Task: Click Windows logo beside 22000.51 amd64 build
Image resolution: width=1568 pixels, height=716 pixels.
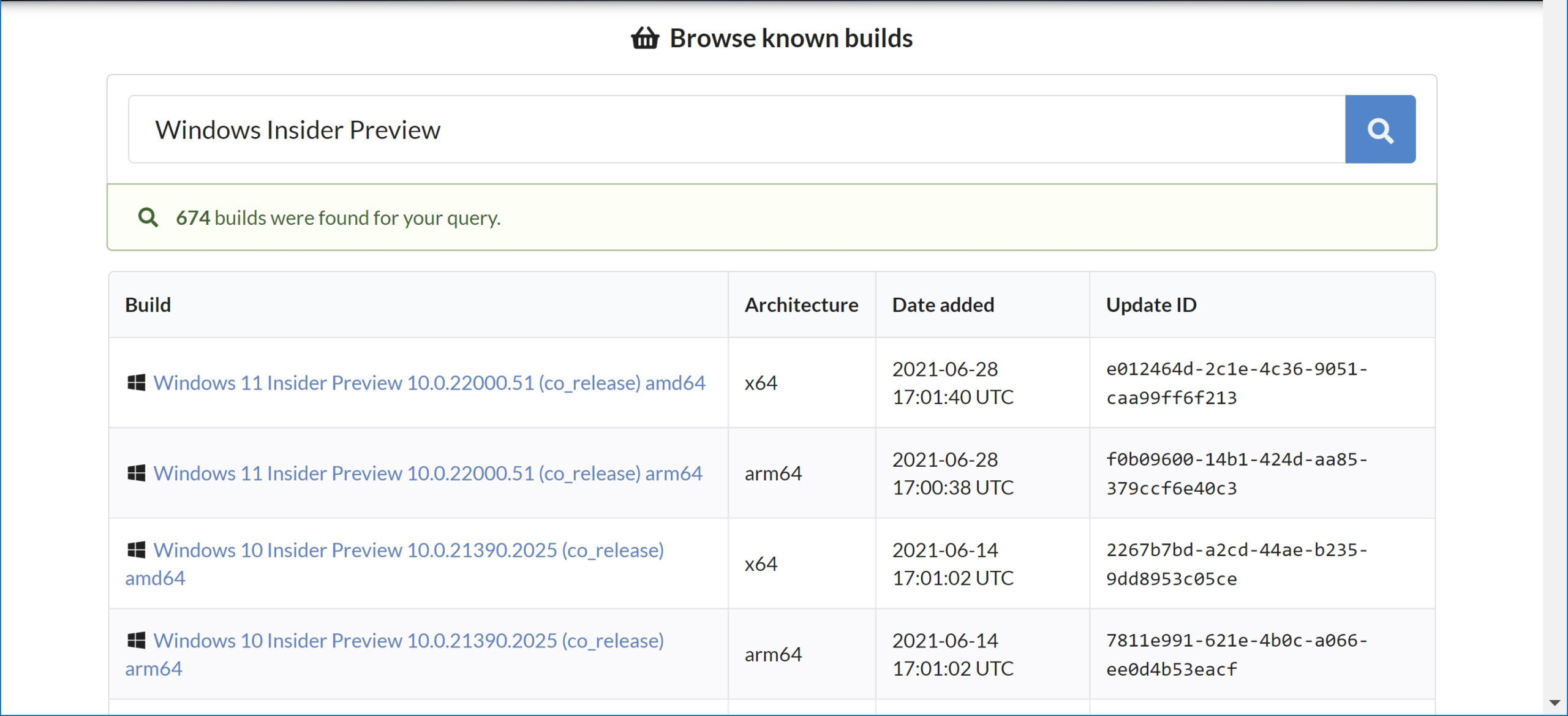Action: 136,383
